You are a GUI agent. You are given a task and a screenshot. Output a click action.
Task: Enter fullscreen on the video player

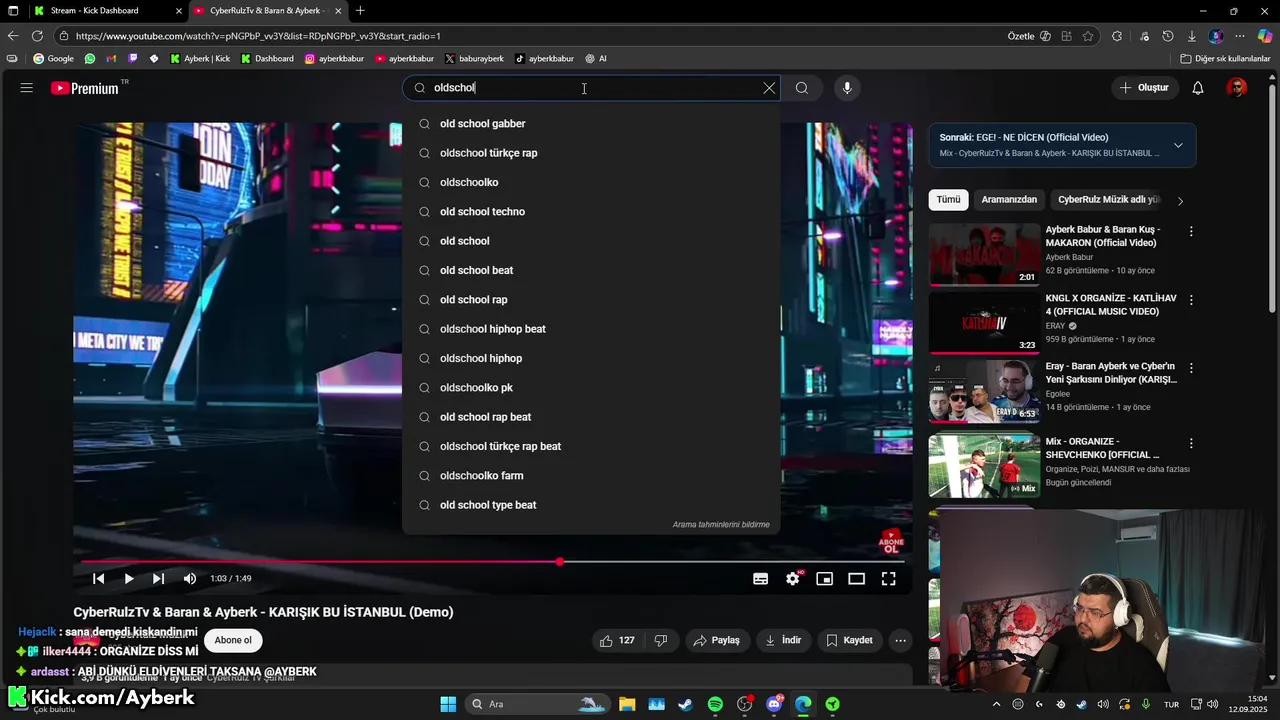[889, 578]
